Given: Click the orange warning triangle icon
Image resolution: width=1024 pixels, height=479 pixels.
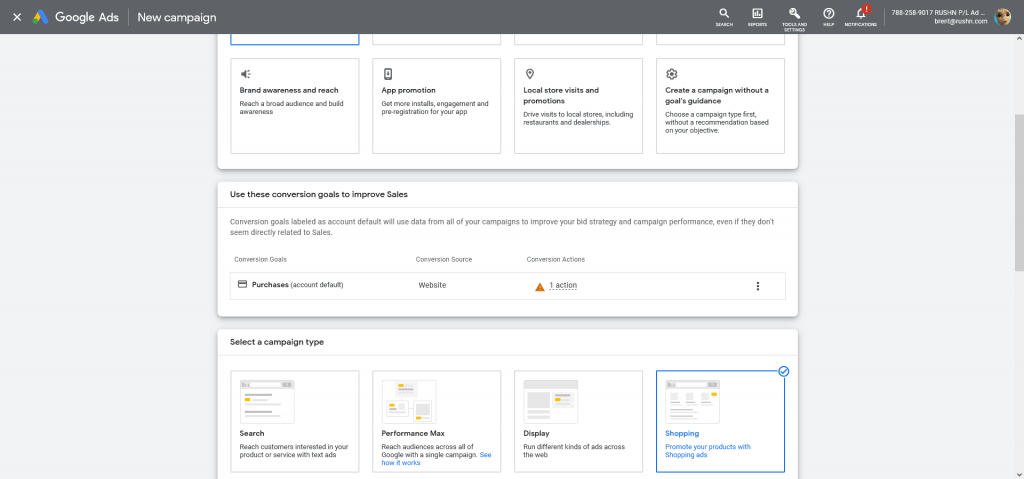Looking at the screenshot, I should click(x=539, y=286).
